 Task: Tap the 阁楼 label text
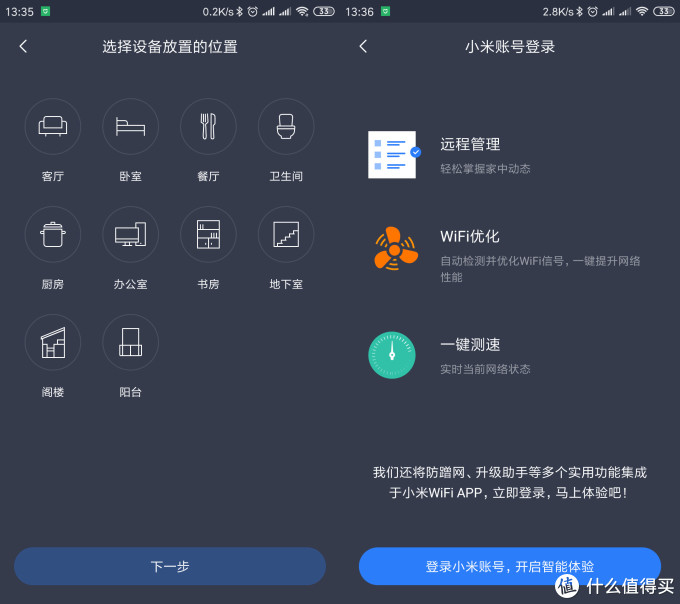point(52,392)
